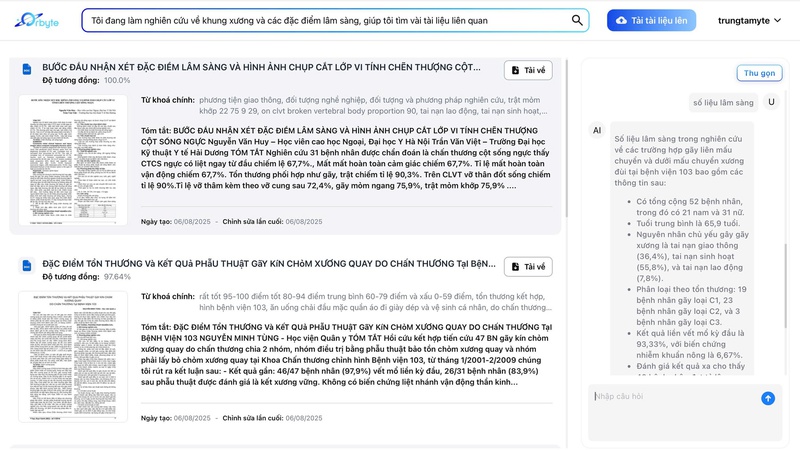This screenshot has width=800, height=450.
Task: Send the chat question with the arrow button
Action: (768, 398)
